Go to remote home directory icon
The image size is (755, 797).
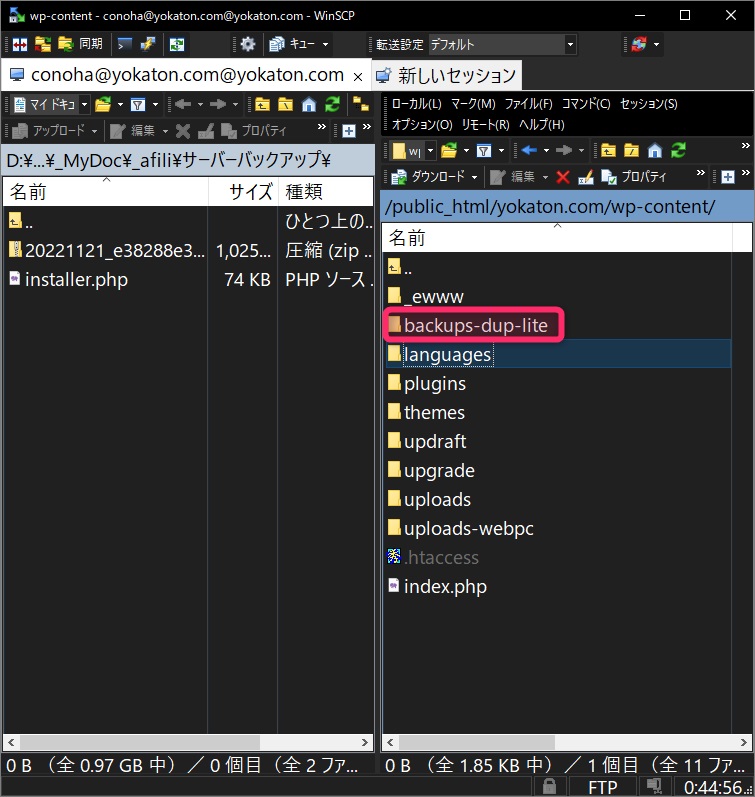point(655,150)
